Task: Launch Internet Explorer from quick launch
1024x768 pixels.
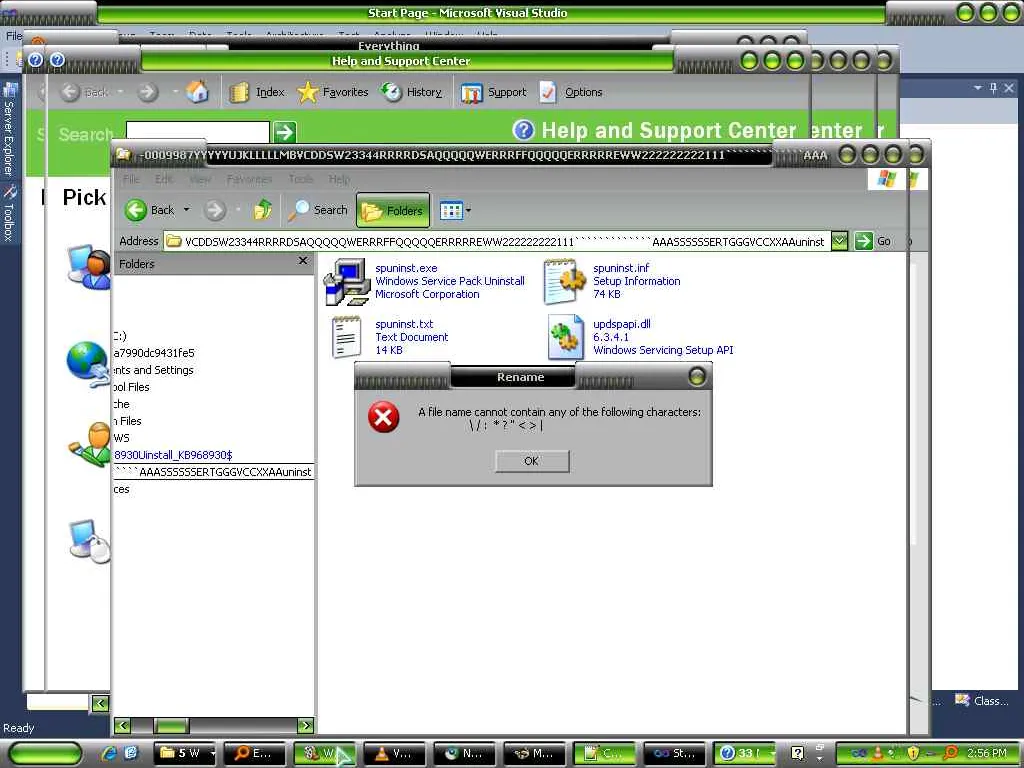Action: tap(109, 754)
